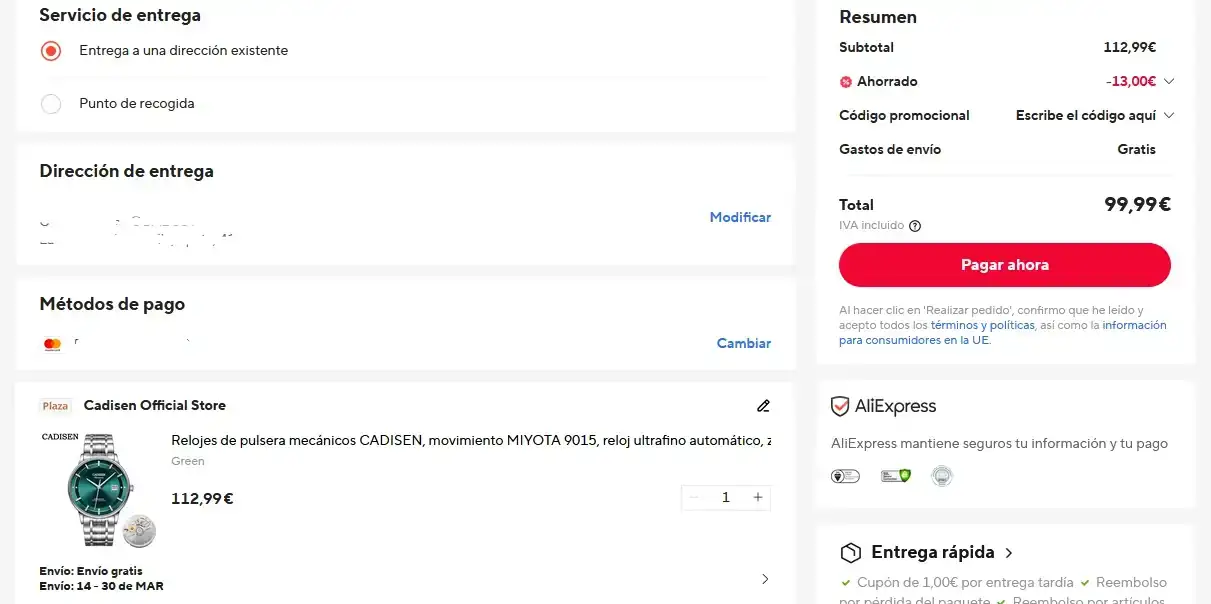
Task: Click the green Cadisen watch thumbnail
Action: click(x=98, y=490)
